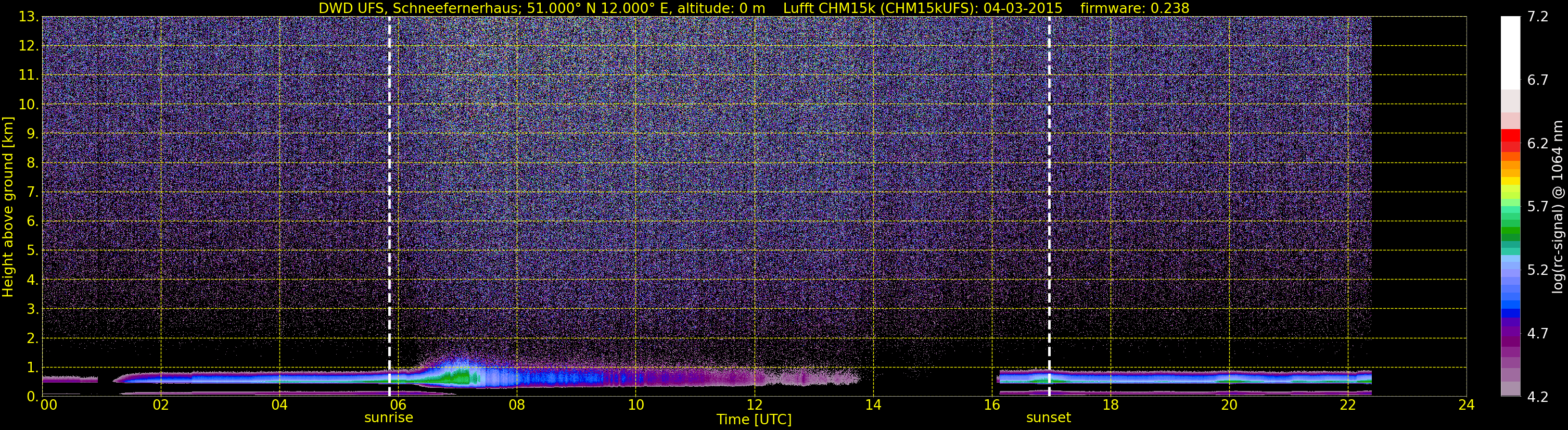Click the colorbar label 'log(rc-signal) @ 1064 nm'
Viewport: 1568px width, 430px height.
coord(1558,207)
